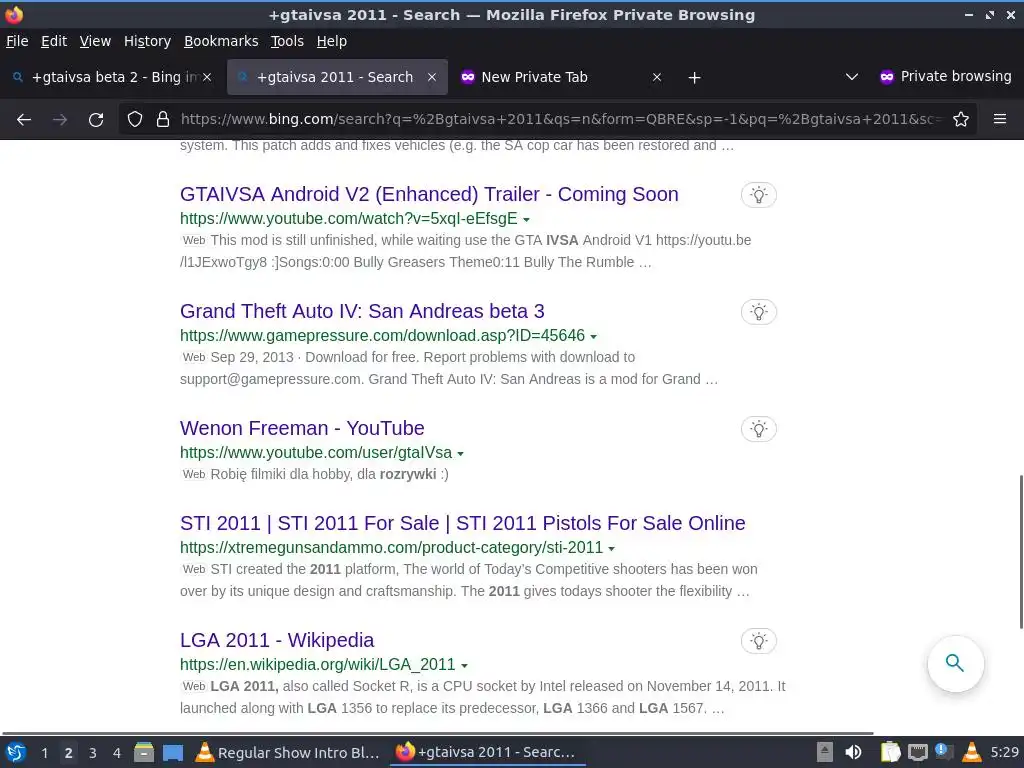Close the '+gtaivsa 2011 - Search' tab

tap(432, 77)
